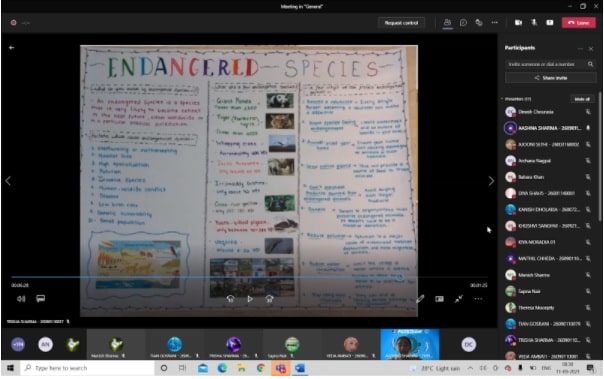Select the pen annotation icon in player
The height and width of the screenshot is (379, 604).
click(420, 299)
